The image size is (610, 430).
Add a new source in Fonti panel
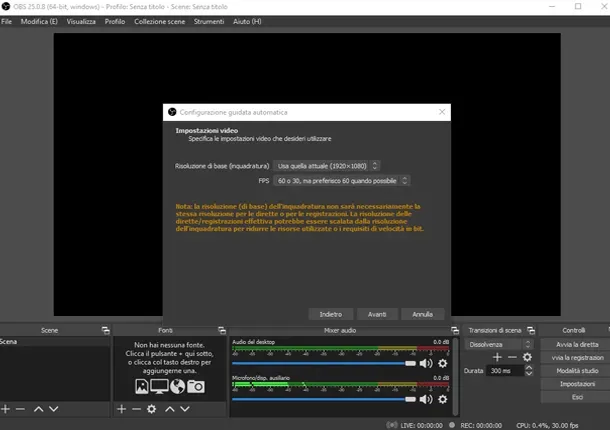pyautogui.click(x=122, y=409)
